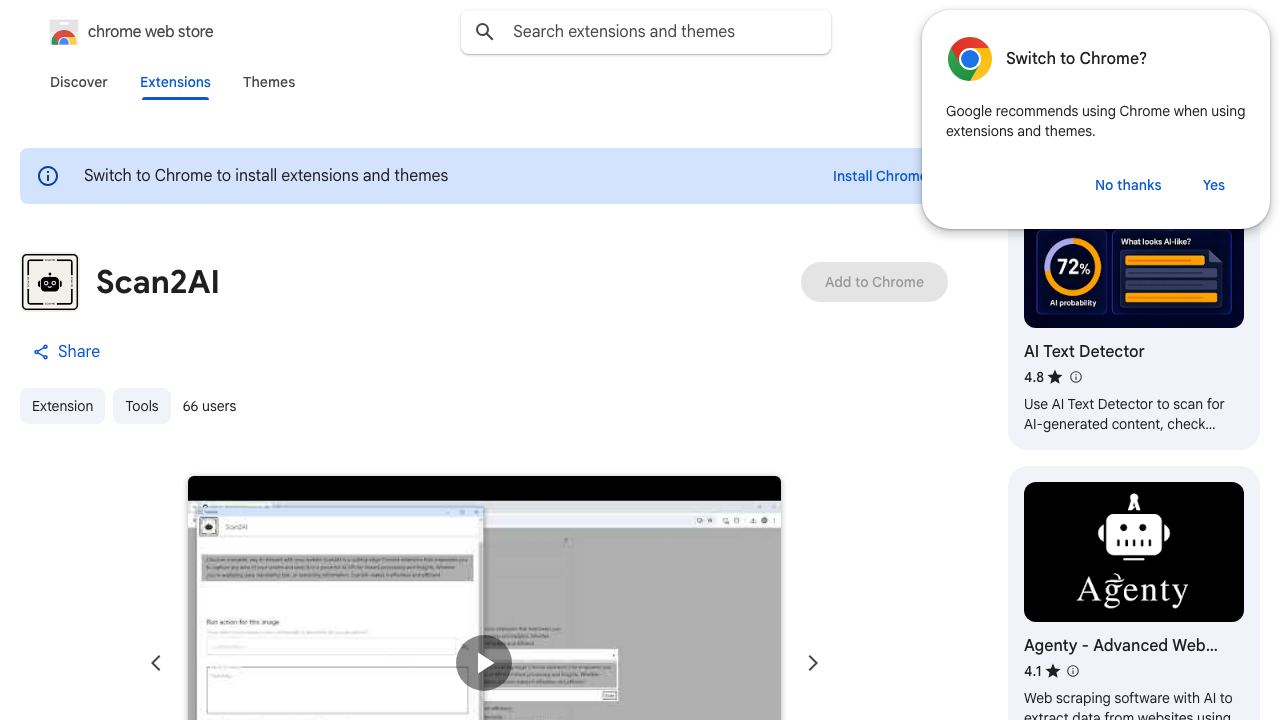1280x720 pixels.
Task: Click the Agenty web scraping description text
Action: pyautogui.click(x=1128, y=707)
